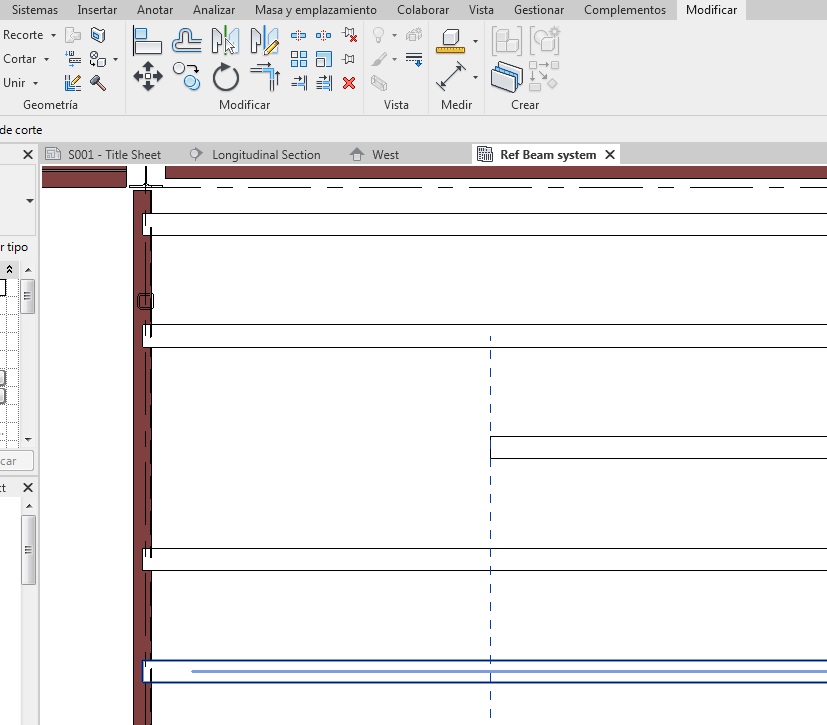Screen dimensions: 827x725
Task: Open the Analizar ribbon tab
Action: pos(214,10)
